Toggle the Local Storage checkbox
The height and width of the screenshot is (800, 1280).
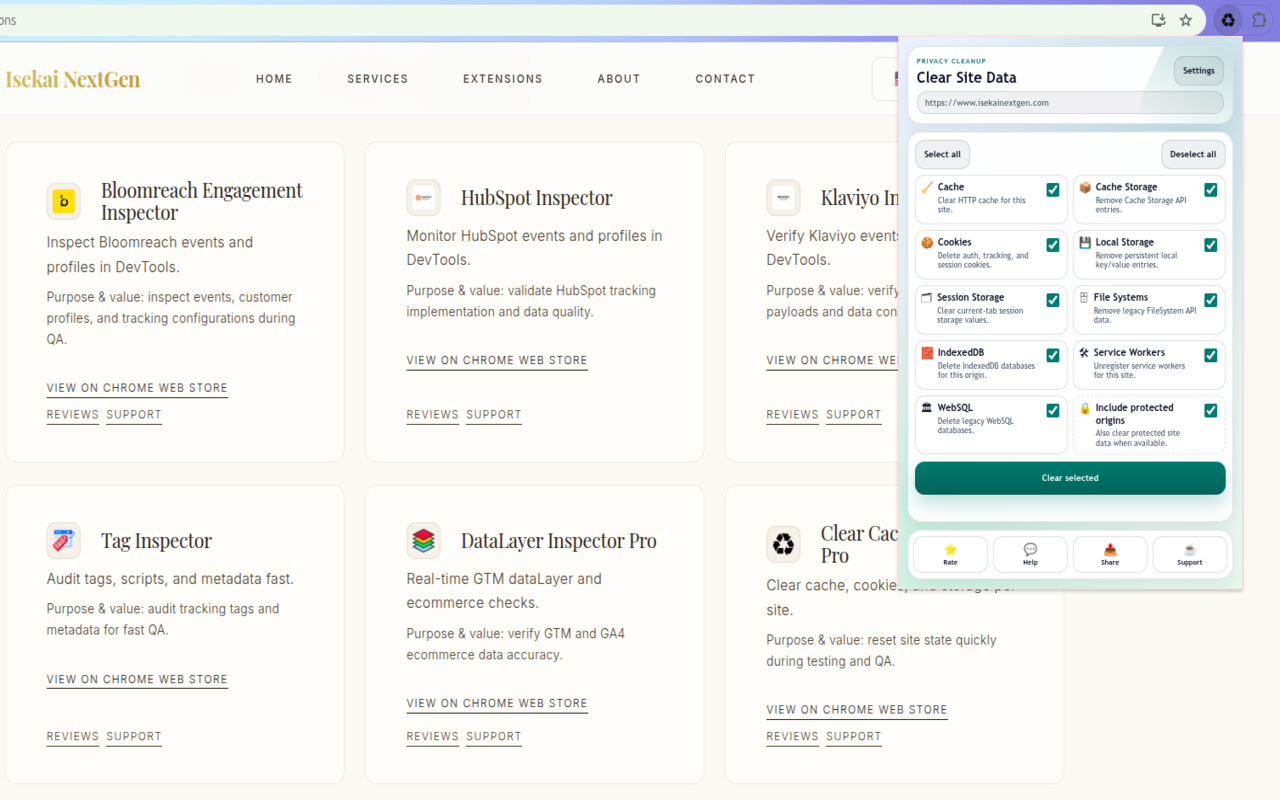1211,245
